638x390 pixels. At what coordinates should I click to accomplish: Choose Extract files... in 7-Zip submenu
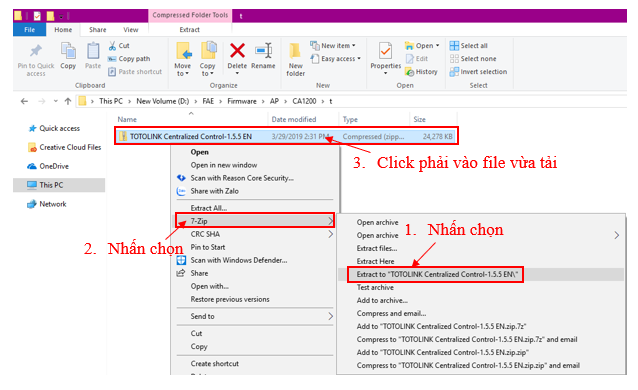[x=377, y=248]
